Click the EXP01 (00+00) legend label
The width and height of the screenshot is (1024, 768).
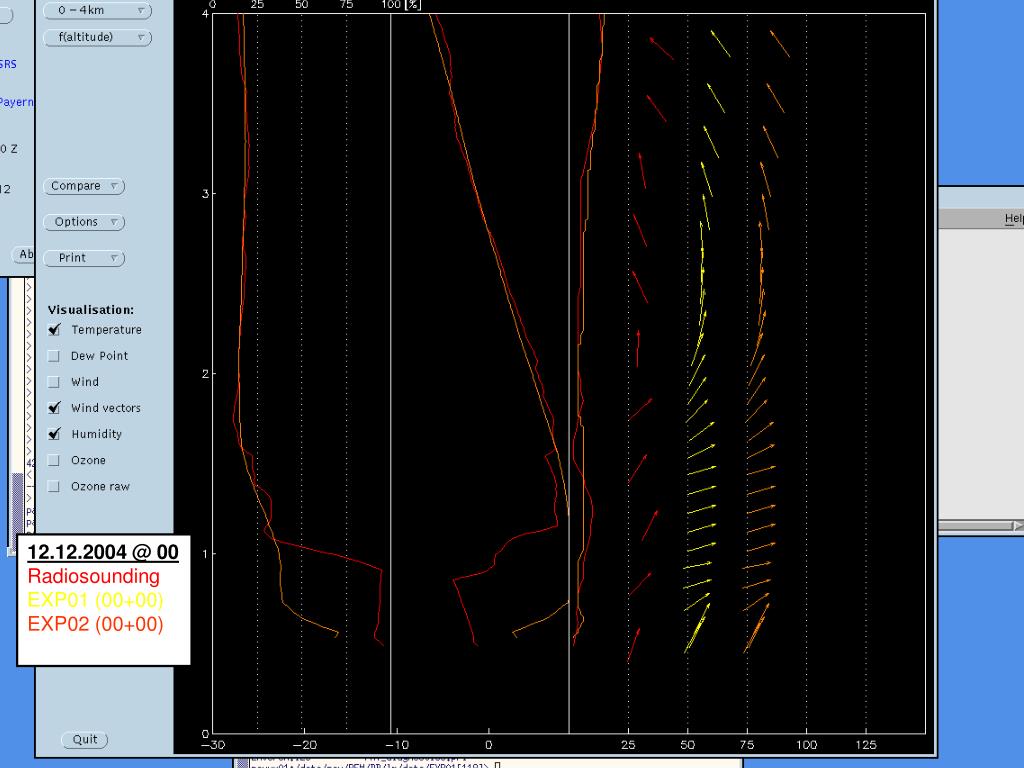[95, 600]
